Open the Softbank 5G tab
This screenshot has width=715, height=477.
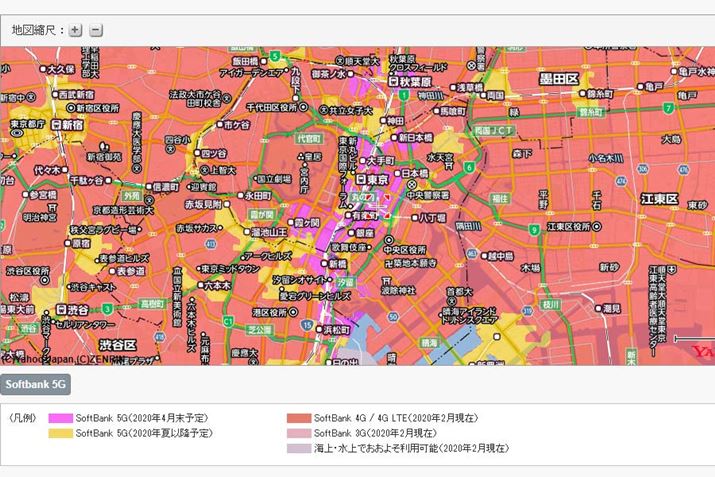click(x=36, y=384)
